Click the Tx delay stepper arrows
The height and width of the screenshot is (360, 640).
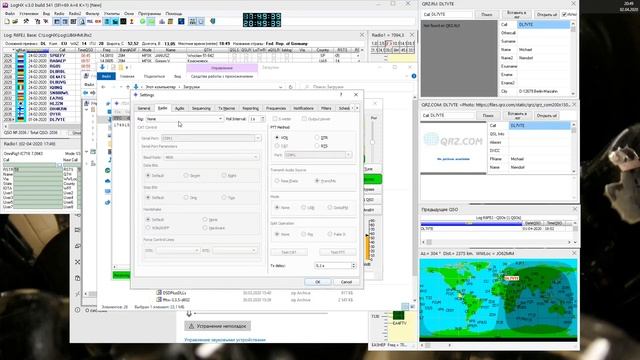coord(353,266)
